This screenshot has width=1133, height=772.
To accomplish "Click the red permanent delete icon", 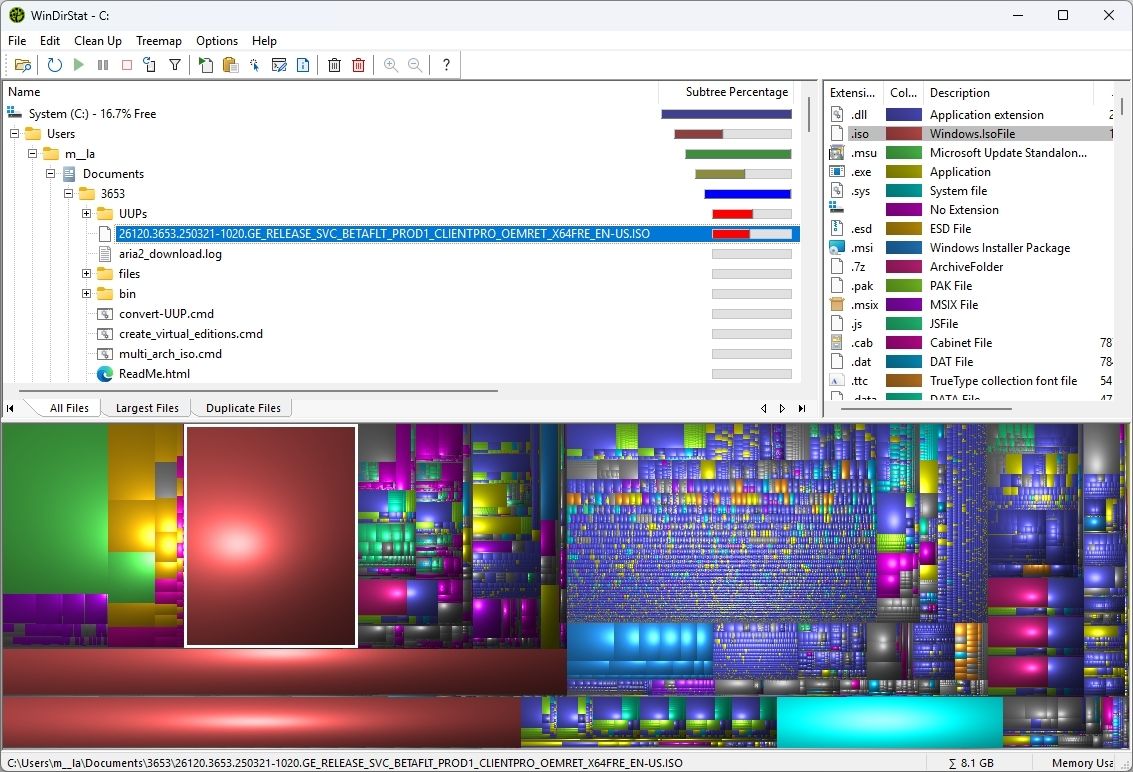I will click(358, 65).
